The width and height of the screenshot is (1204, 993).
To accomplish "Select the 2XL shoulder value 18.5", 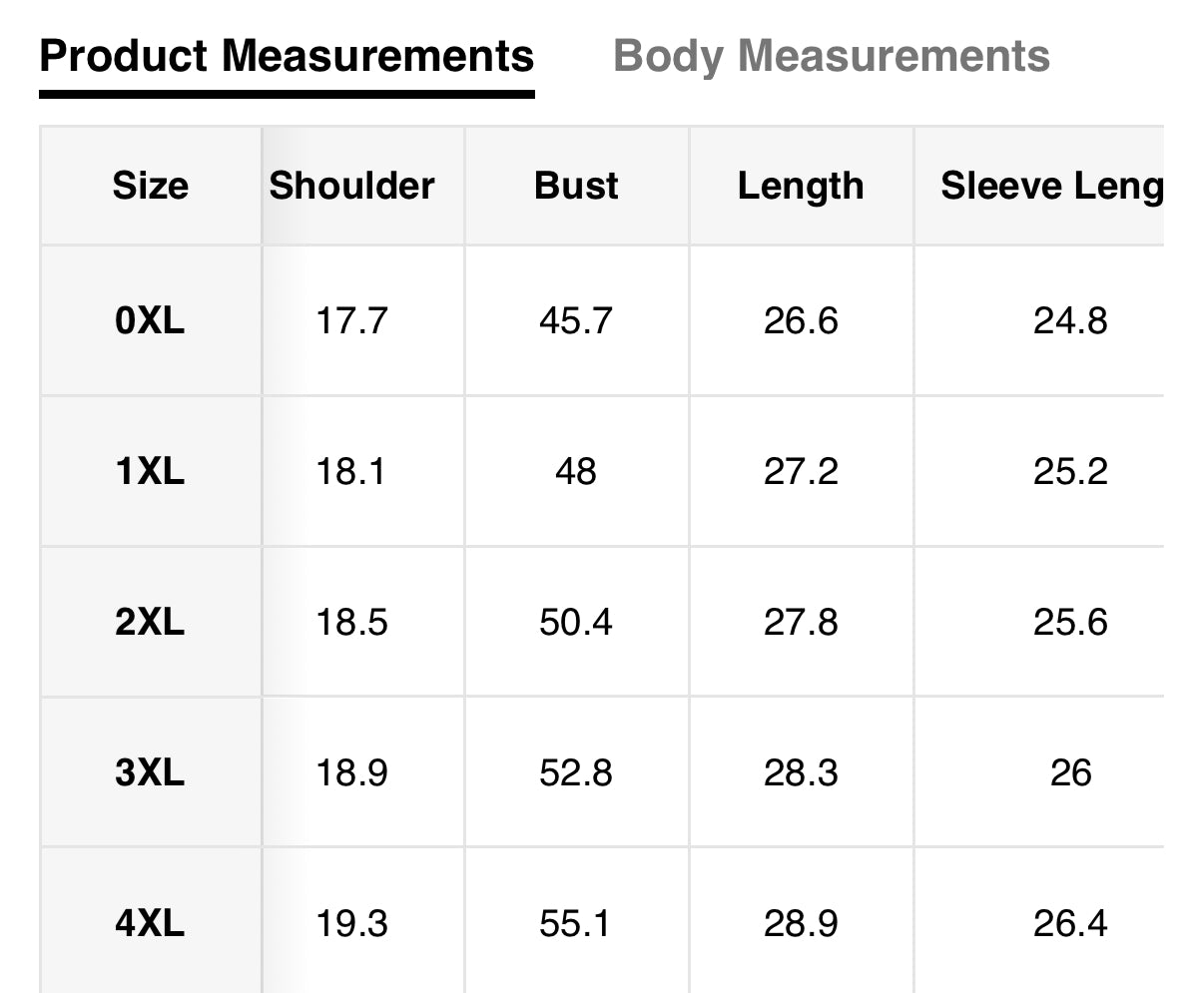I will (x=351, y=622).
